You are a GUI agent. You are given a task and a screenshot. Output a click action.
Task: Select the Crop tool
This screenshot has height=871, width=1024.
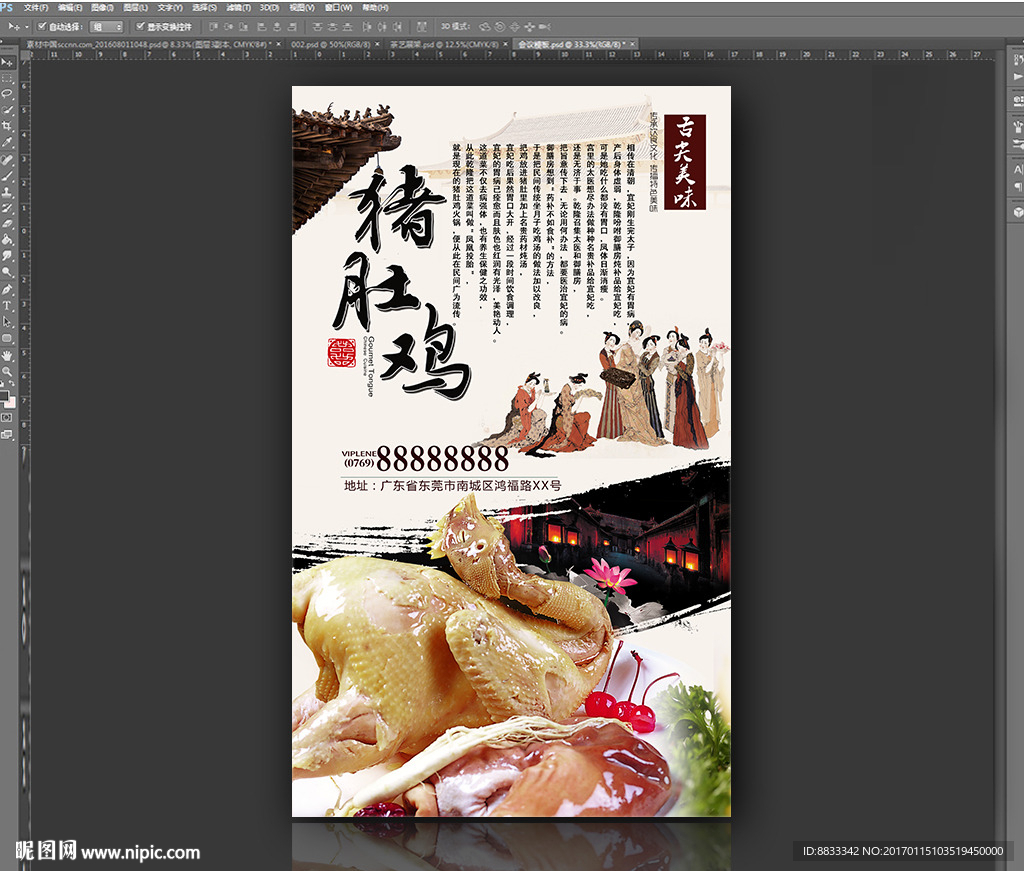(7, 127)
